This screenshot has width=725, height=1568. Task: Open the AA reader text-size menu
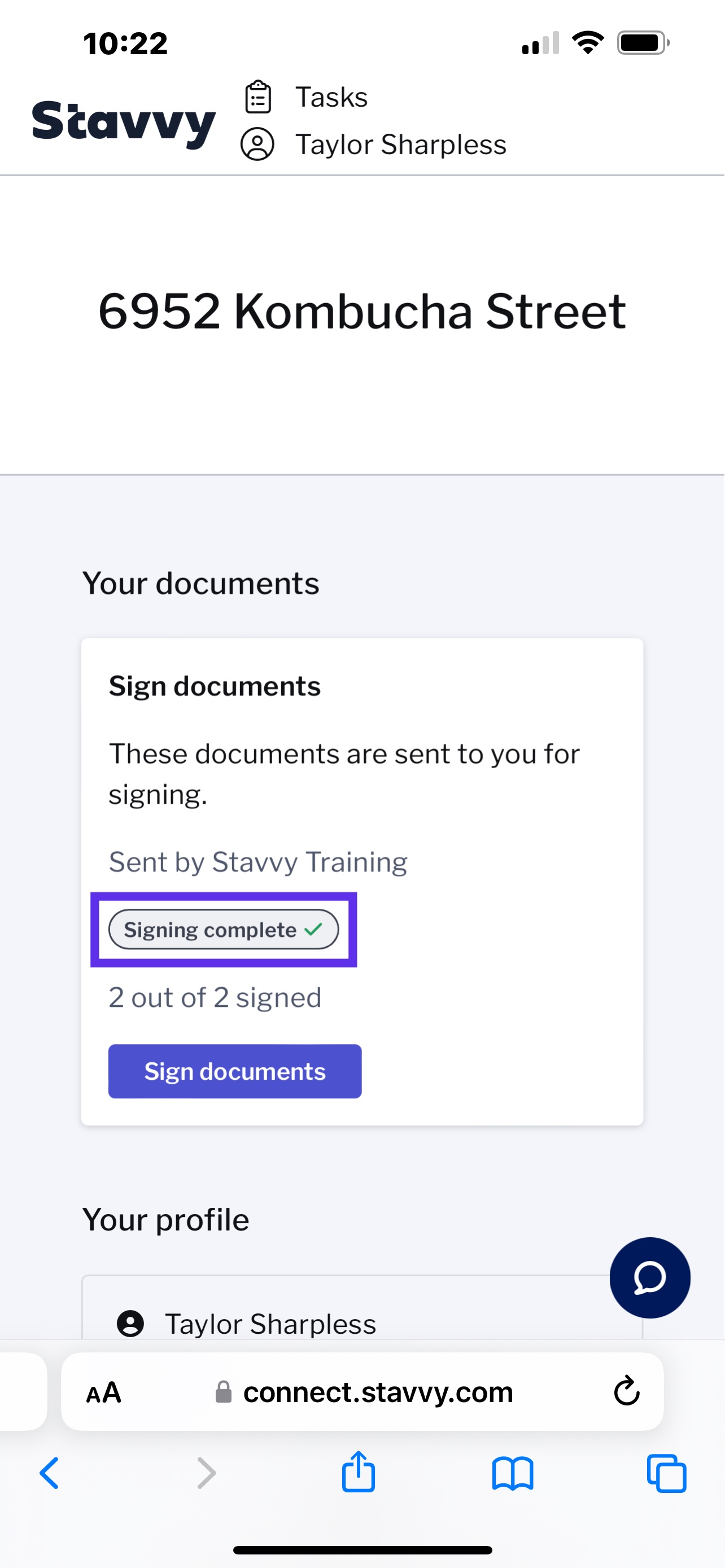point(103,1392)
